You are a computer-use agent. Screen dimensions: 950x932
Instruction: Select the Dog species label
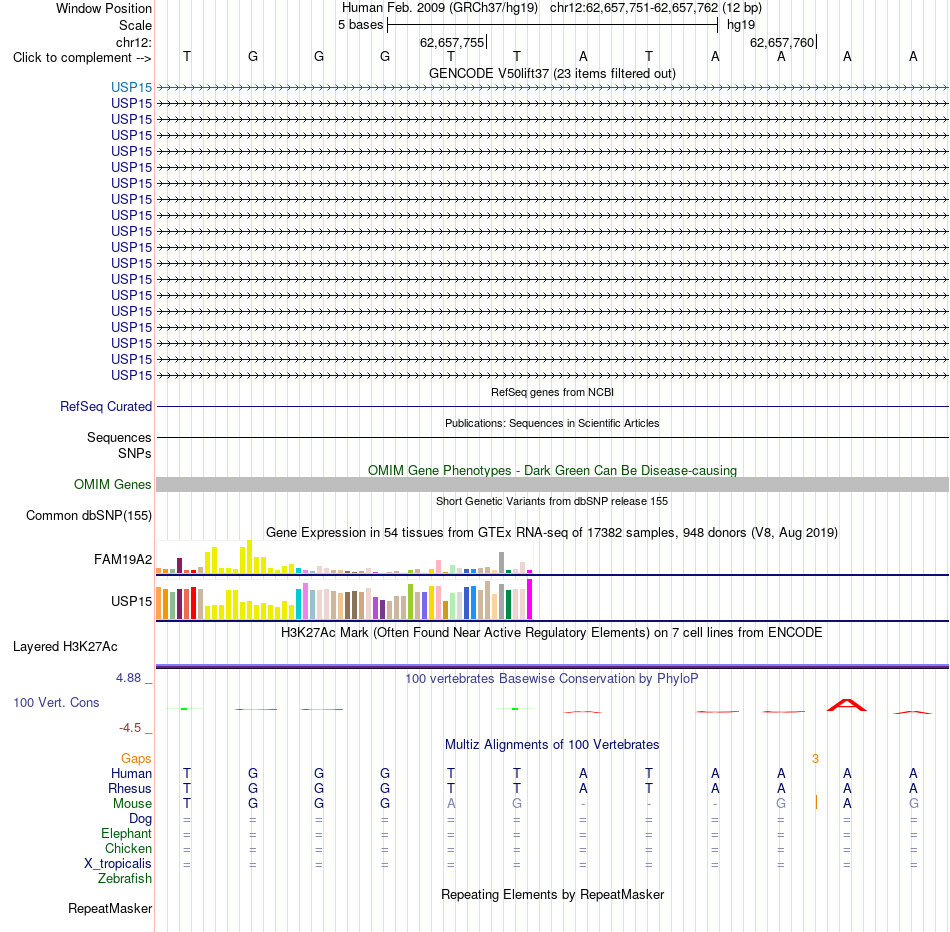[140, 819]
